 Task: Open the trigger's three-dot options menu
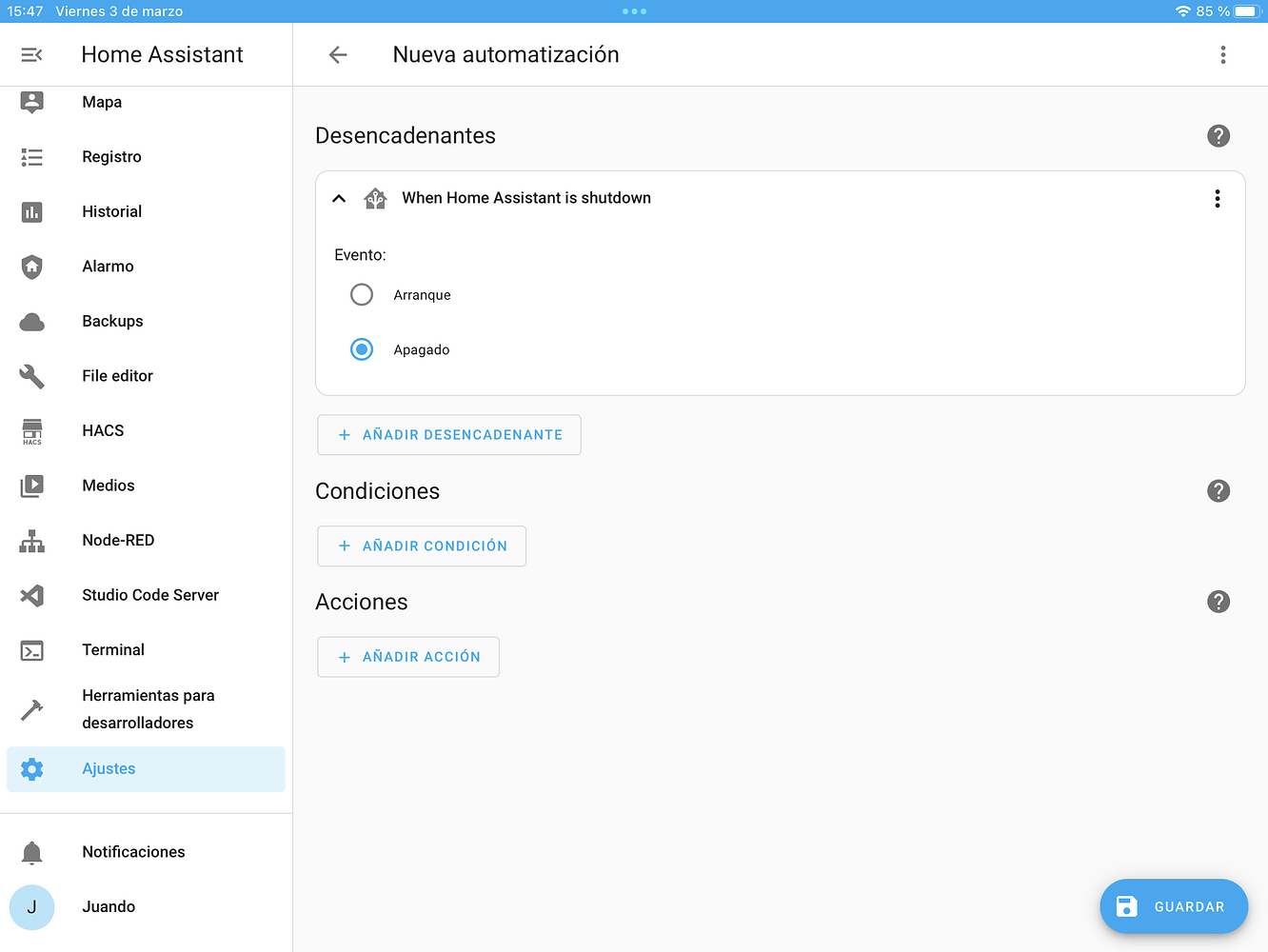1217,198
